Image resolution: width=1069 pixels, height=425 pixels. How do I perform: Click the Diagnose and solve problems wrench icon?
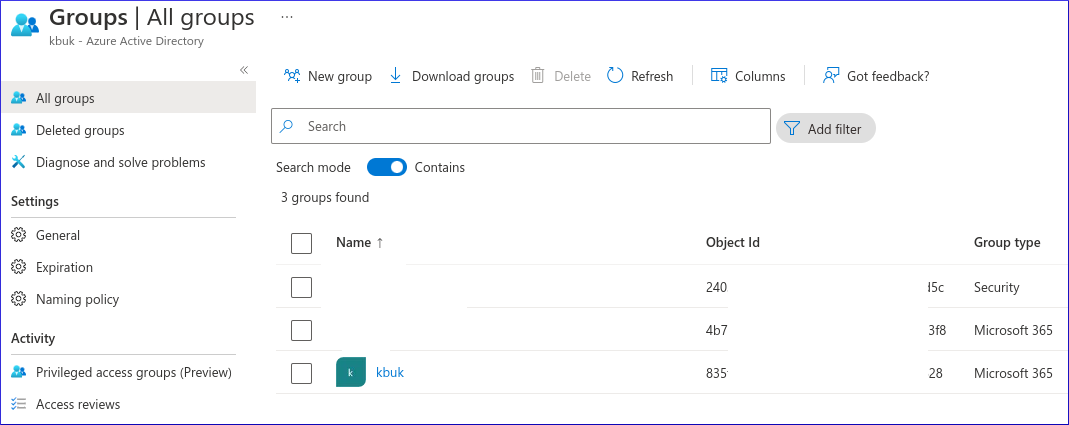(x=18, y=162)
